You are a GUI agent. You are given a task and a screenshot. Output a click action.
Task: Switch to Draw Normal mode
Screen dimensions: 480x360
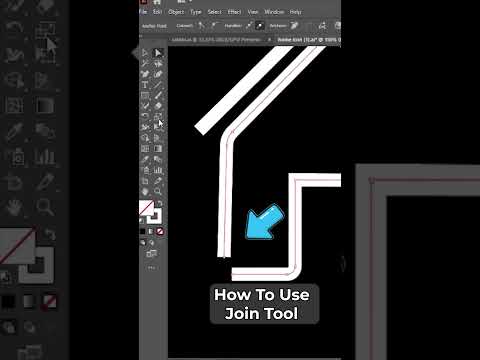pos(143,242)
